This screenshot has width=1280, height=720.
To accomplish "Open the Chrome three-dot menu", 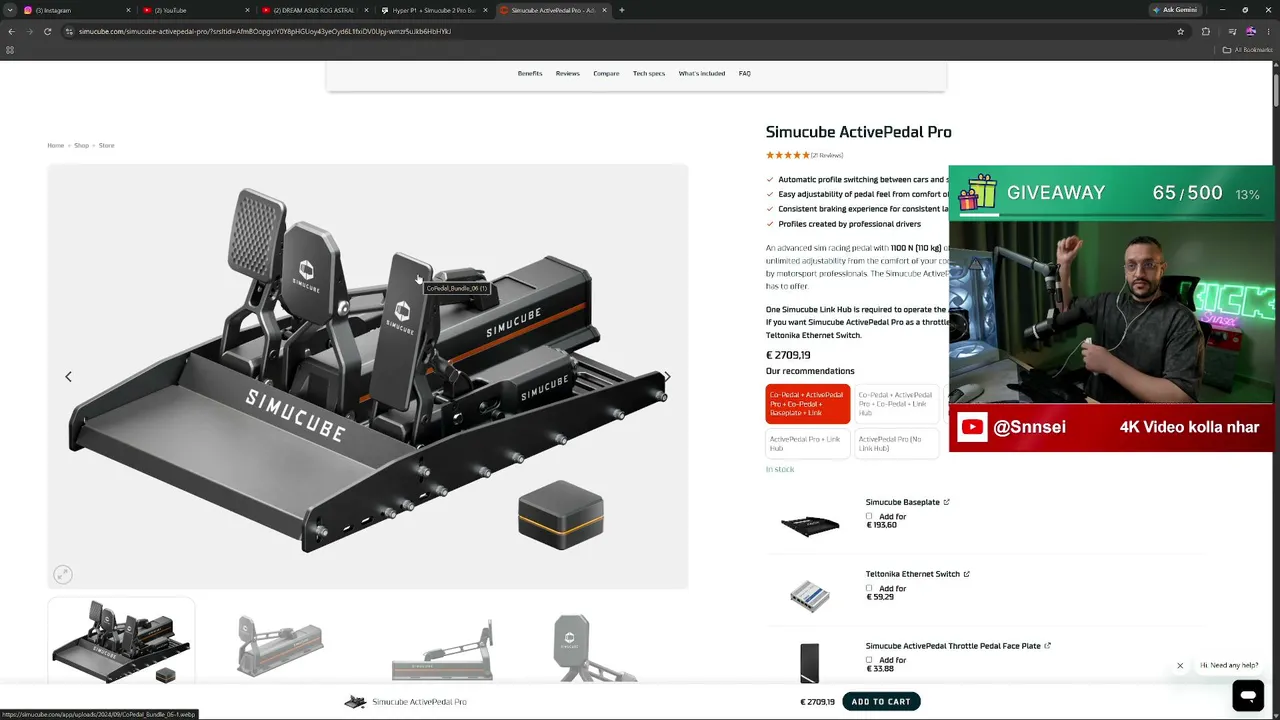I will point(1269,31).
